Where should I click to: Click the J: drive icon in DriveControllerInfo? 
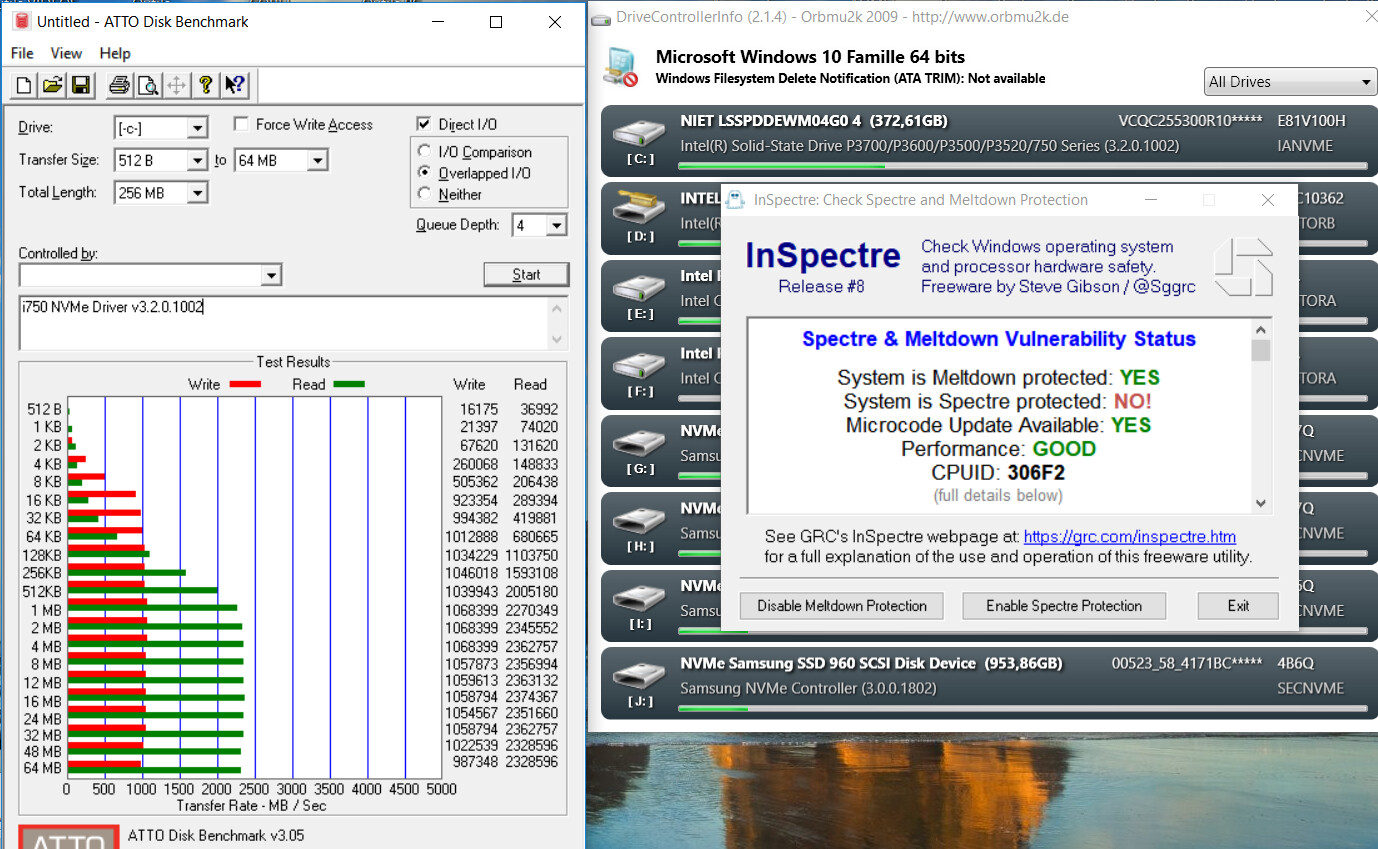[x=638, y=677]
